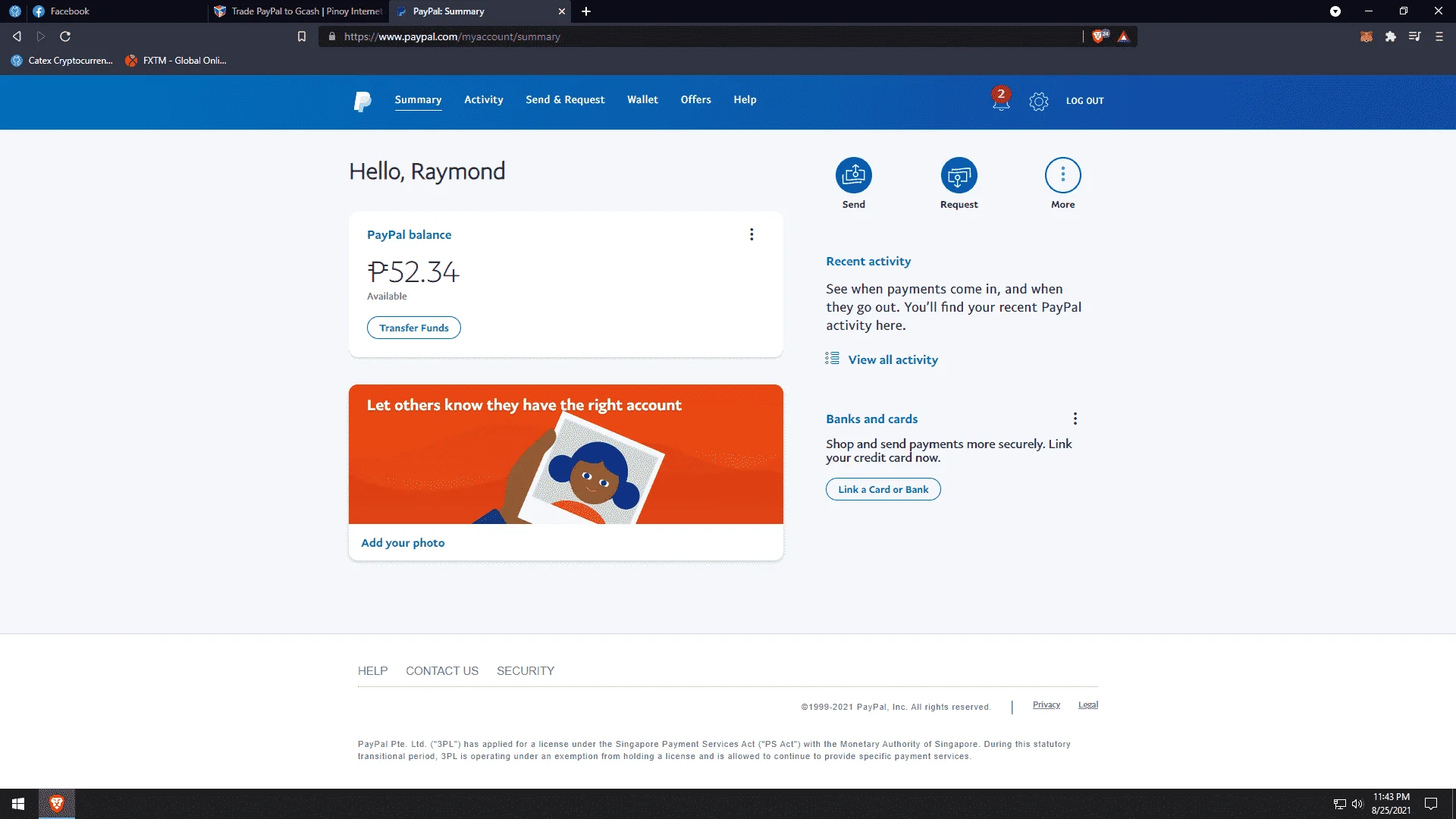Click the add photo promo banner image
Viewport: 1456px width, 819px height.
[x=566, y=454]
